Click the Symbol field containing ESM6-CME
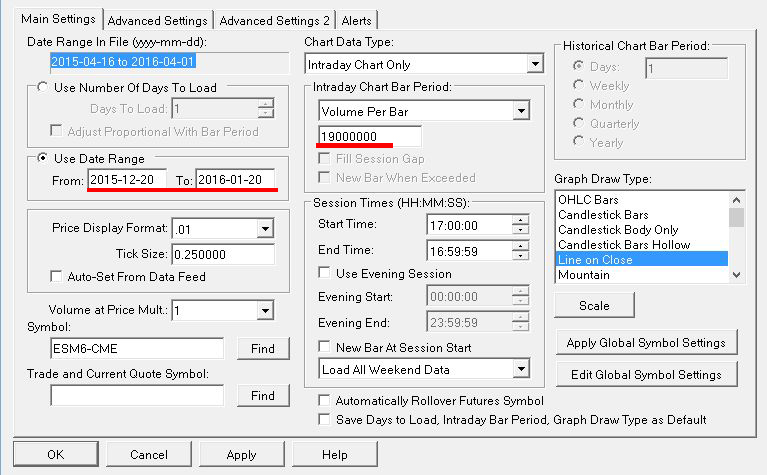 coord(137,348)
